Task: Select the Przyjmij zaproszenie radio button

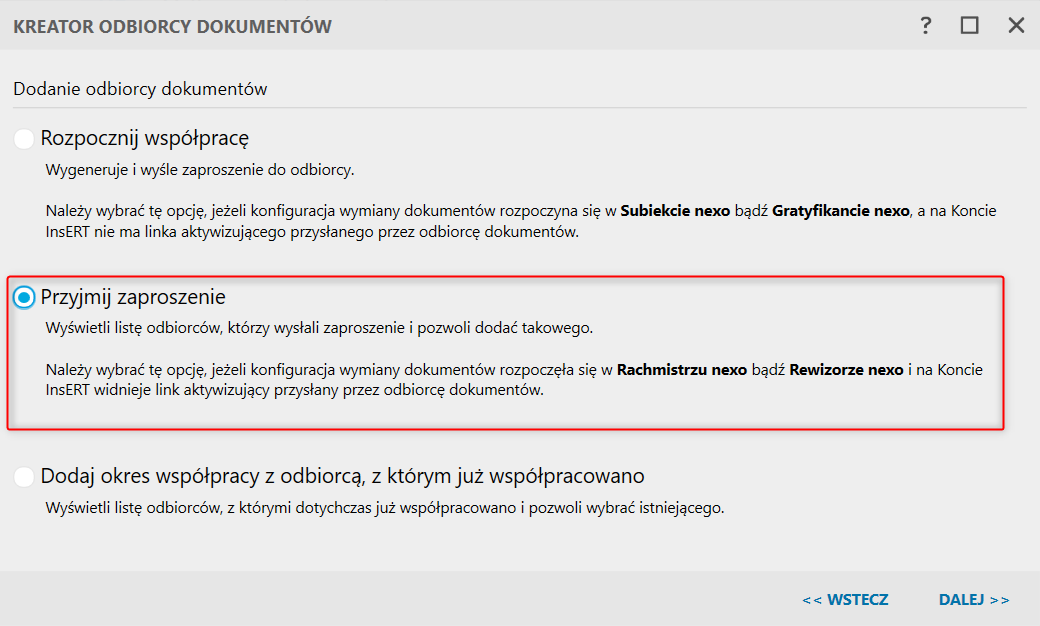Action: (x=24, y=297)
